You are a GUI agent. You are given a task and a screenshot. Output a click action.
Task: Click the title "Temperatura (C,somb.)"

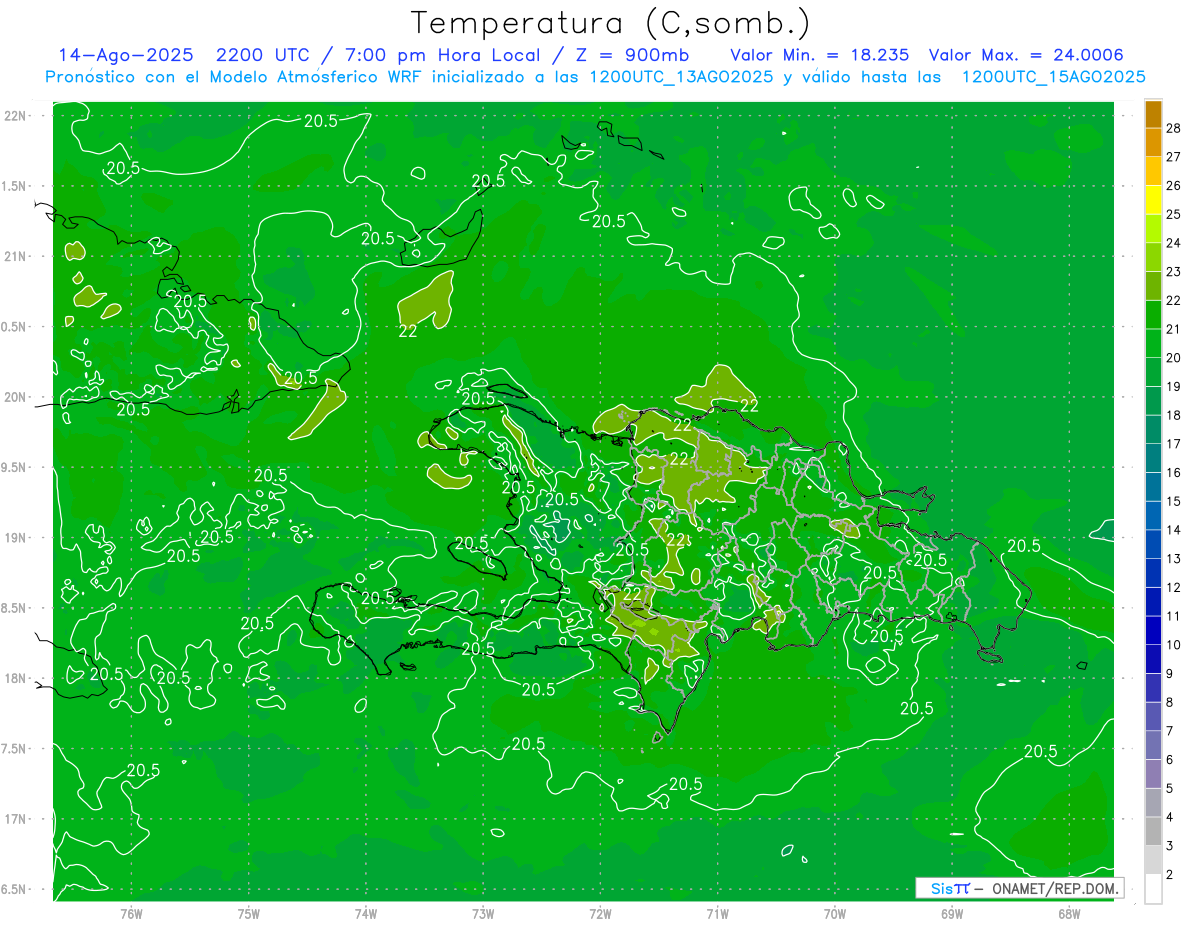pyautogui.click(x=610, y=24)
